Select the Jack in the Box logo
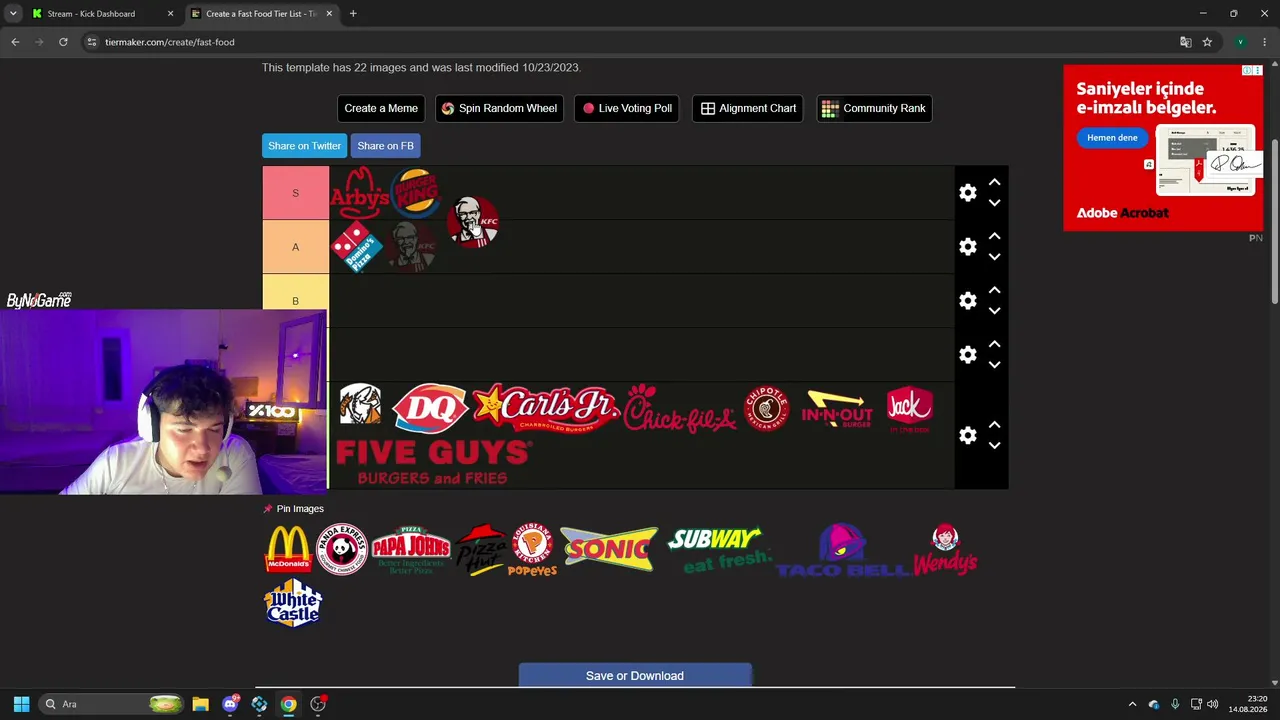This screenshot has height=720, width=1280. (909, 409)
